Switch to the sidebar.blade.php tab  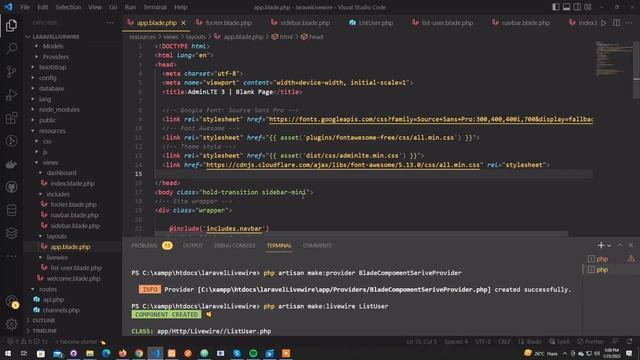304,23
